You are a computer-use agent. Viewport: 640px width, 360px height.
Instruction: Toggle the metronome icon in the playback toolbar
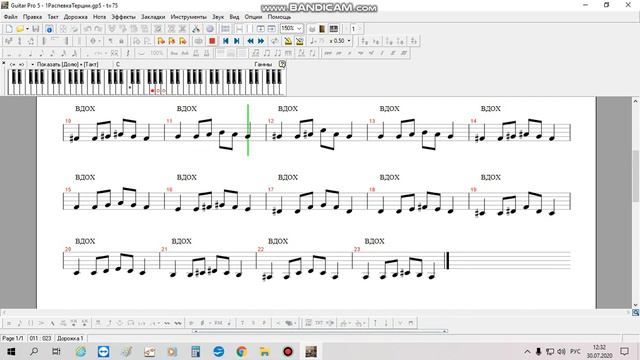[x=288, y=41]
